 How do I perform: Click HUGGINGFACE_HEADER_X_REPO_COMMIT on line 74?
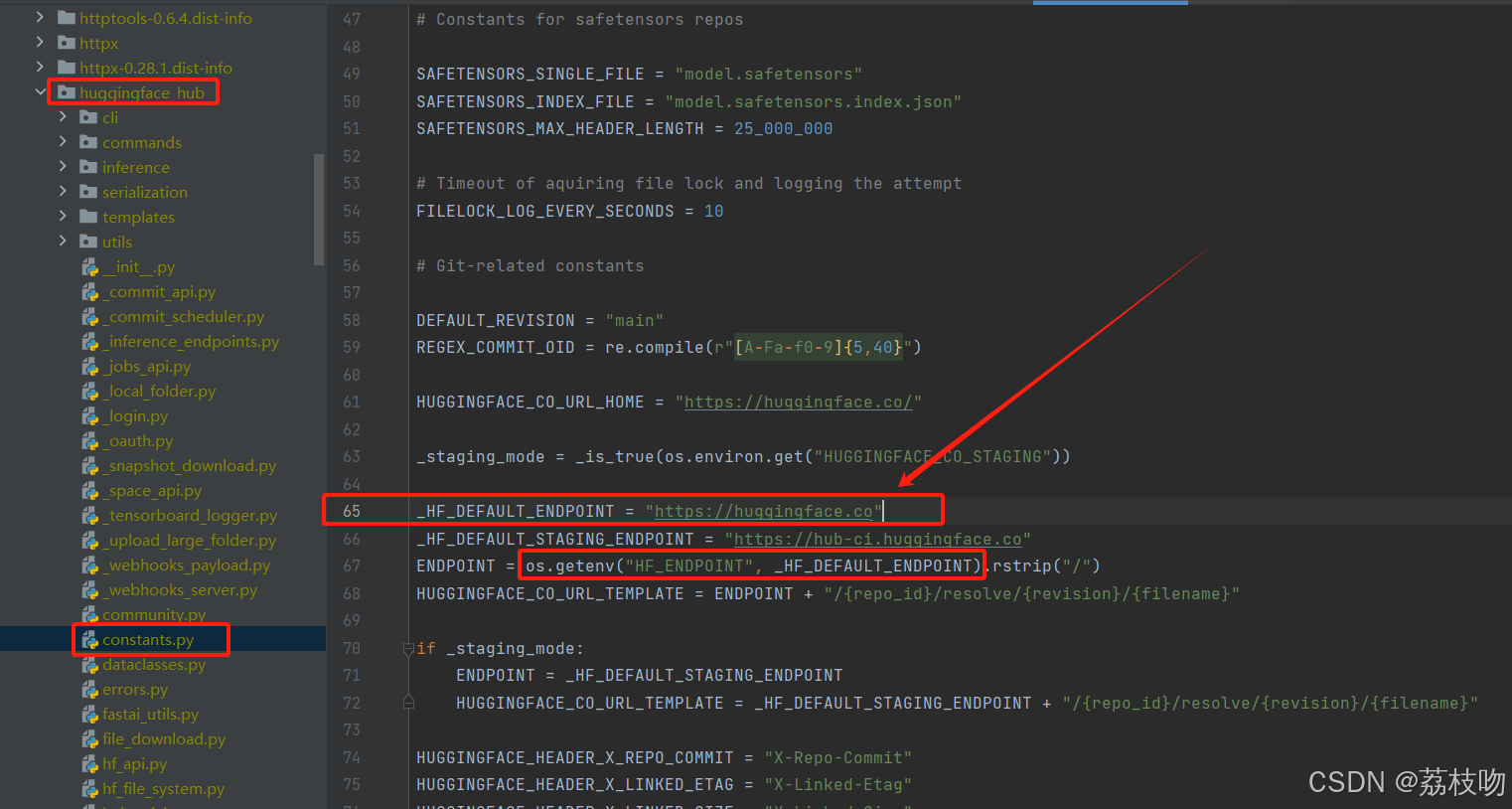click(x=575, y=757)
